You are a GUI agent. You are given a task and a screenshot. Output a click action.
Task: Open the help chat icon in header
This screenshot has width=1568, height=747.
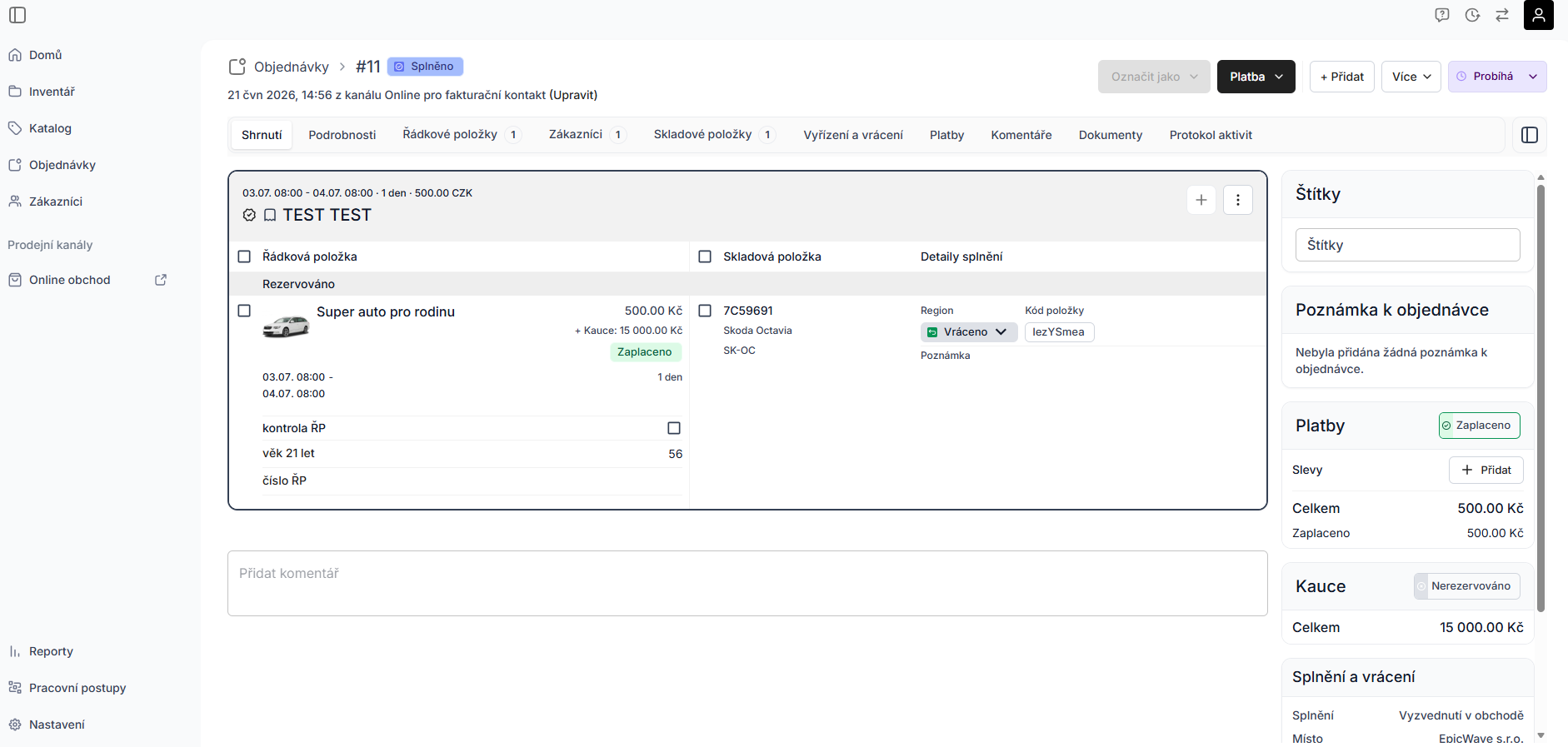click(1442, 15)
